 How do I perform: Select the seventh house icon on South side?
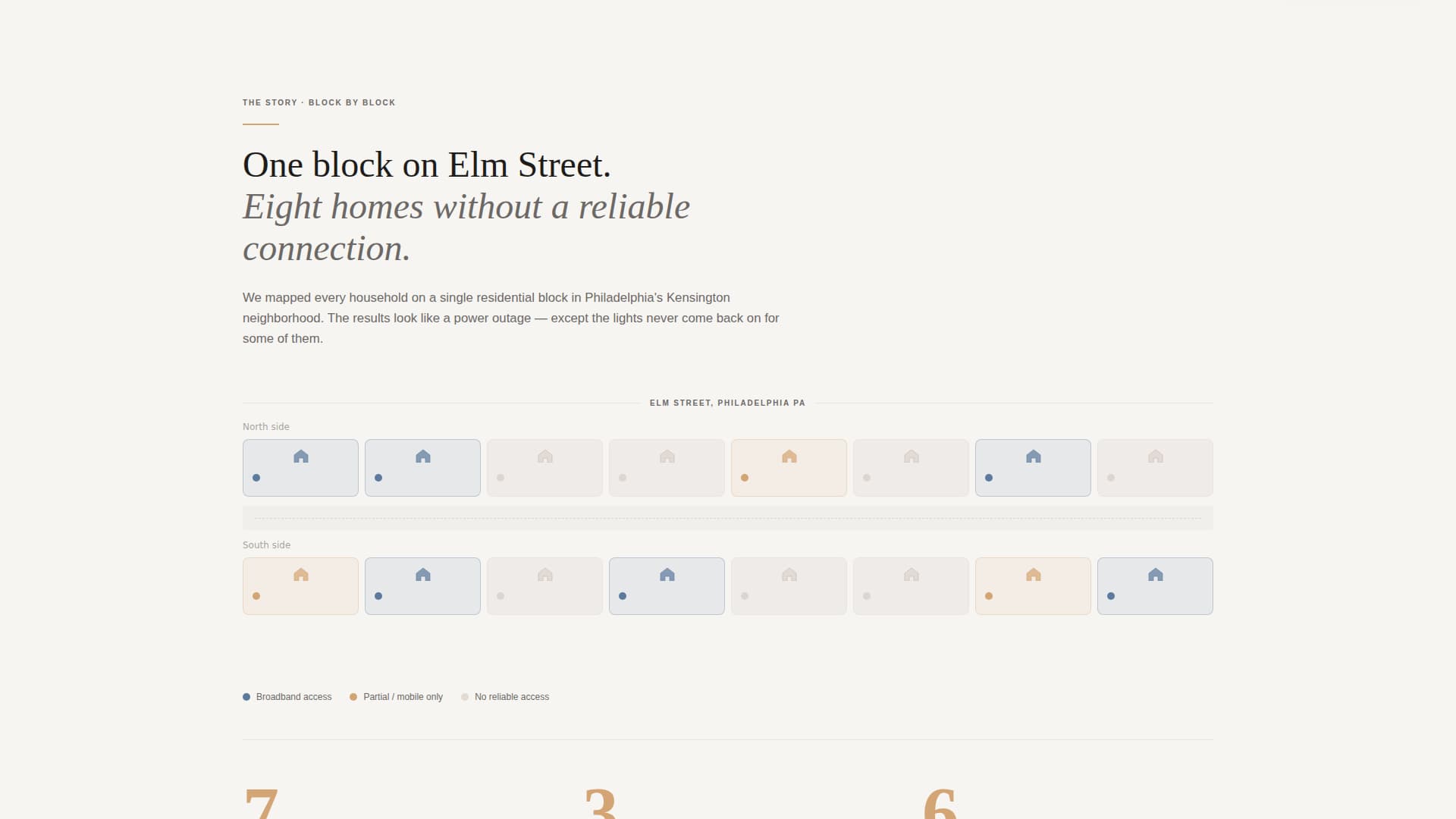1034,575
